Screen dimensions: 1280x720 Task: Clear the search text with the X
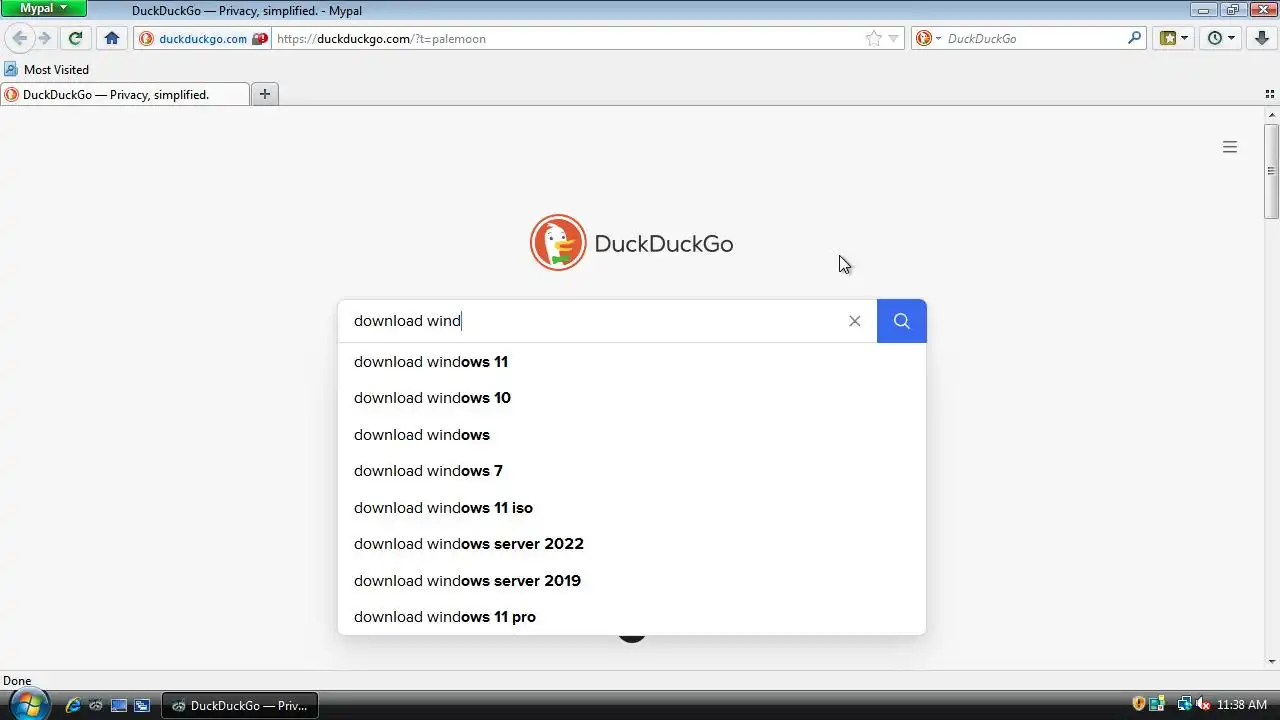pyautogui.click(x=855, y=321)
